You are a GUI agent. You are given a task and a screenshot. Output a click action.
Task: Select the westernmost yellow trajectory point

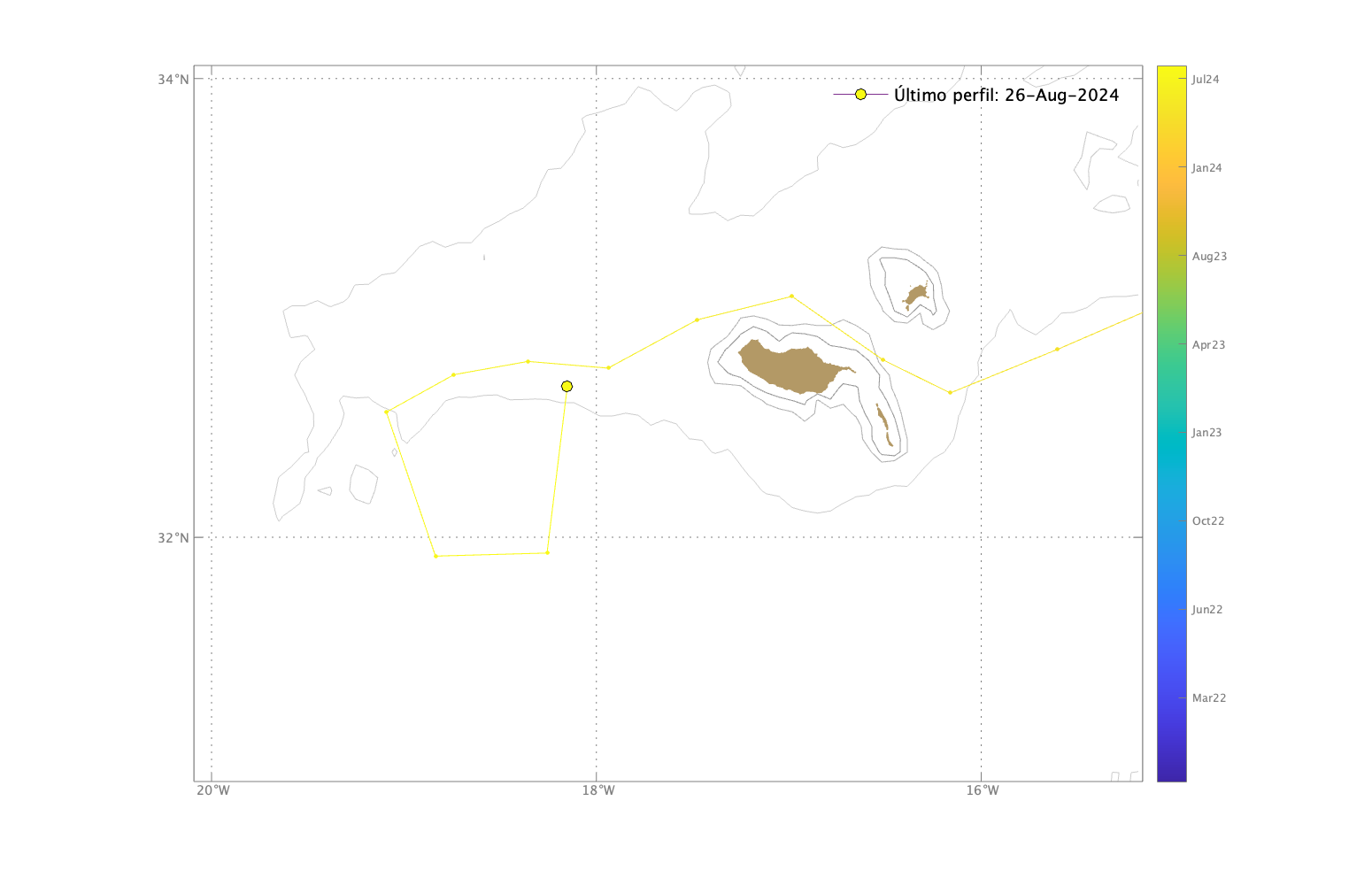coord(387,412)
